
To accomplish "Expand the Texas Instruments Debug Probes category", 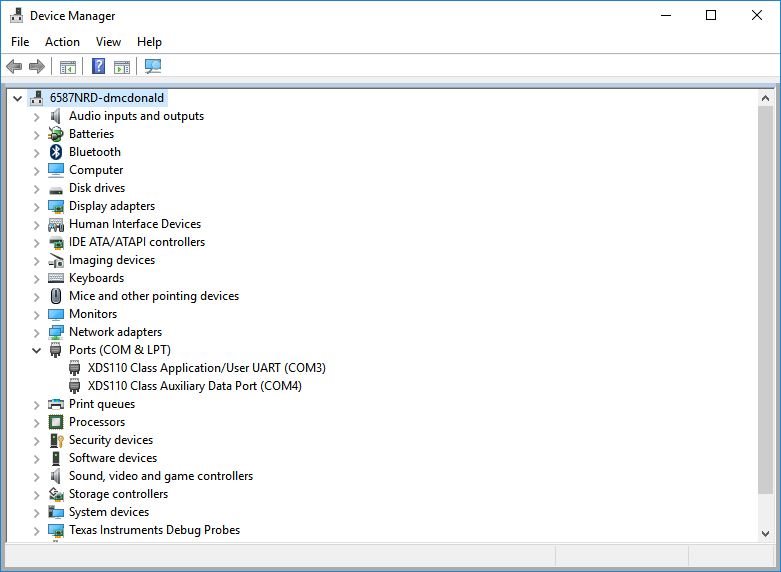I will tap(36, 531).
